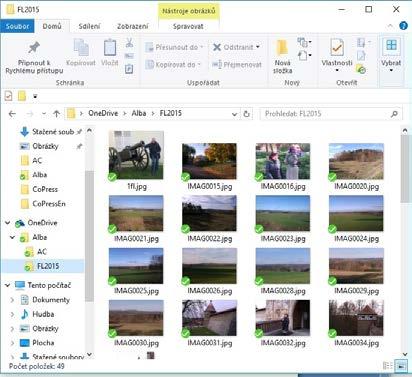The width and height of the screenshot is (412, 377).
Task: Open the address bar history dropdown
Action: click(234, 114)
